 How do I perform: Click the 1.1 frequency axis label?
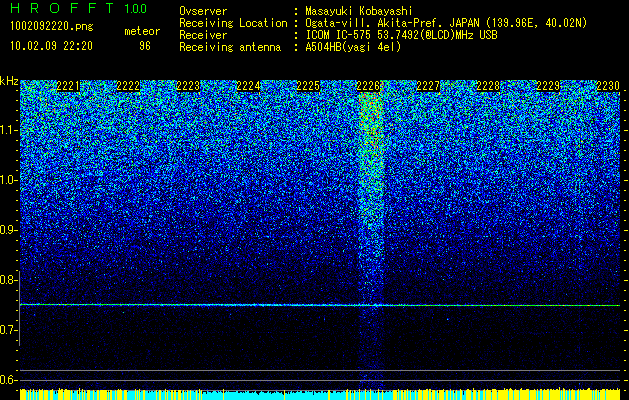[7, 130]
